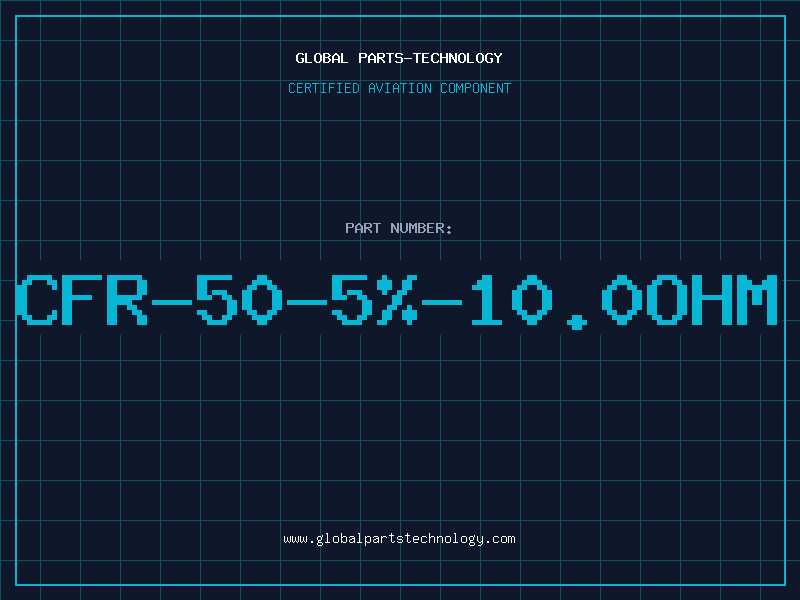The height and width of the screenshot is (600, 800).
Task: Click the .com ending of the URL
Action: [499, 539]
